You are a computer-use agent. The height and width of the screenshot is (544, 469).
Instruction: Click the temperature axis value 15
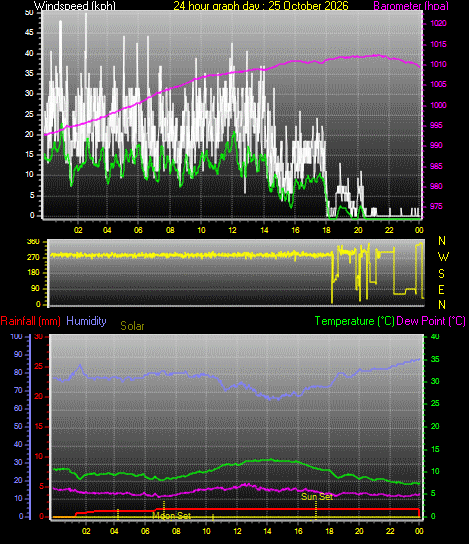click(435, 449)
